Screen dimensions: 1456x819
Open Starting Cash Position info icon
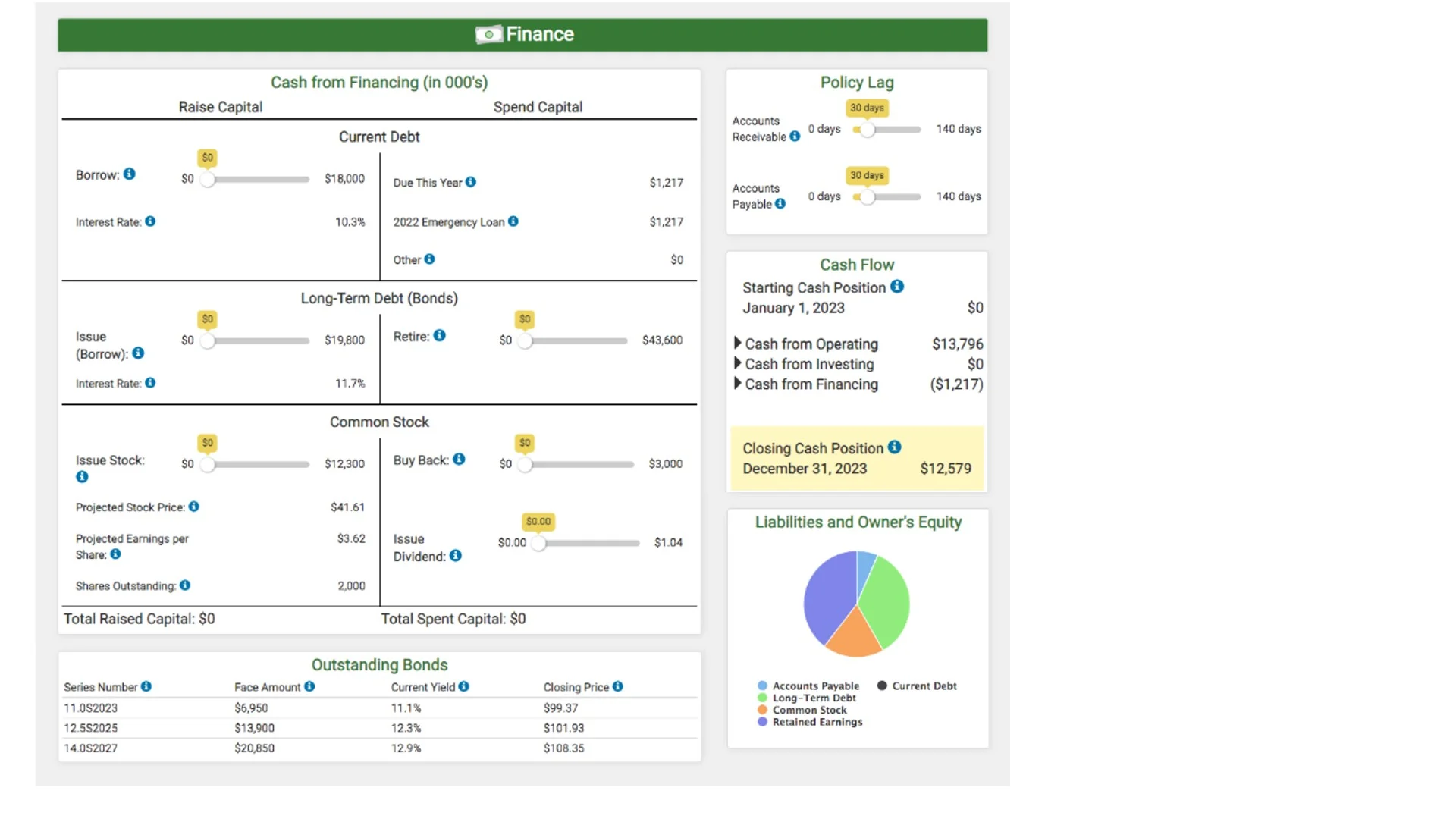[897, 287]
